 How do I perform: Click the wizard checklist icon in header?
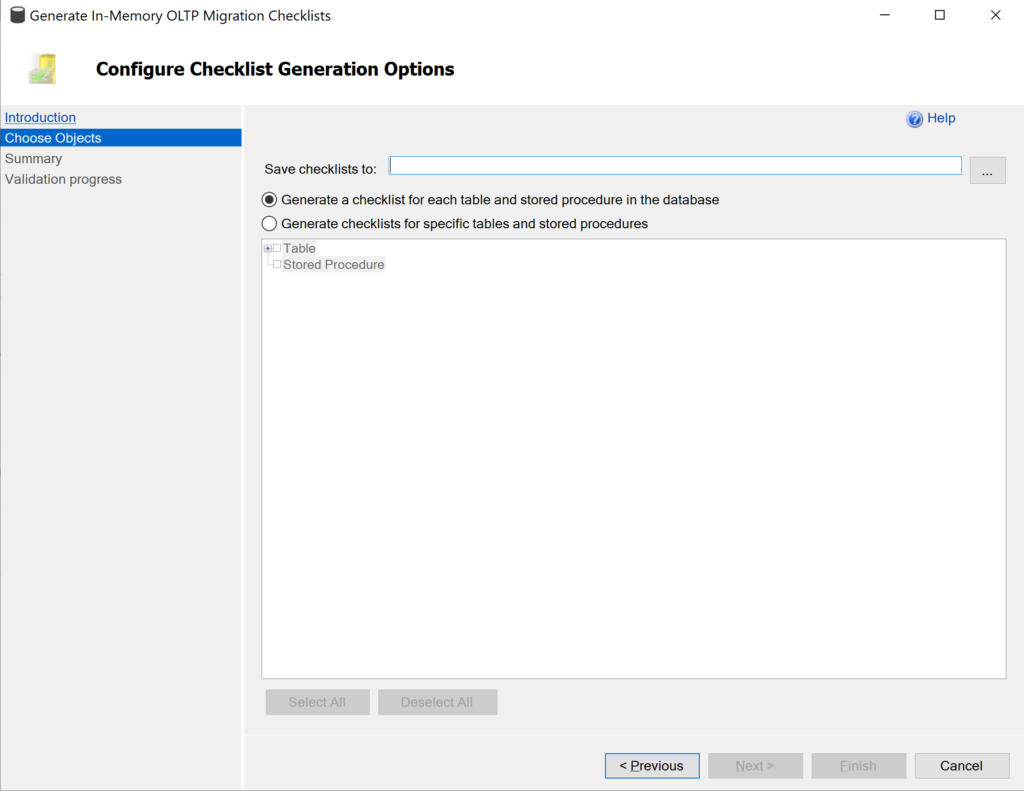tap(42, 69)
